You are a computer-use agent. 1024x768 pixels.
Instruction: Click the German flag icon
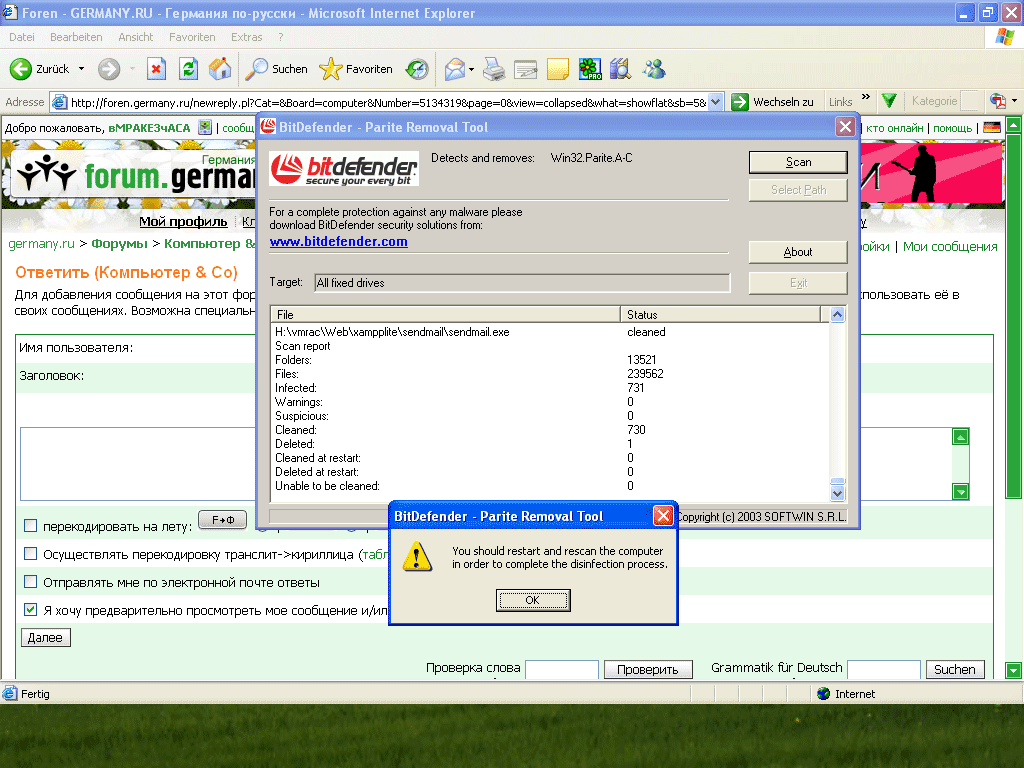point(992,127)
